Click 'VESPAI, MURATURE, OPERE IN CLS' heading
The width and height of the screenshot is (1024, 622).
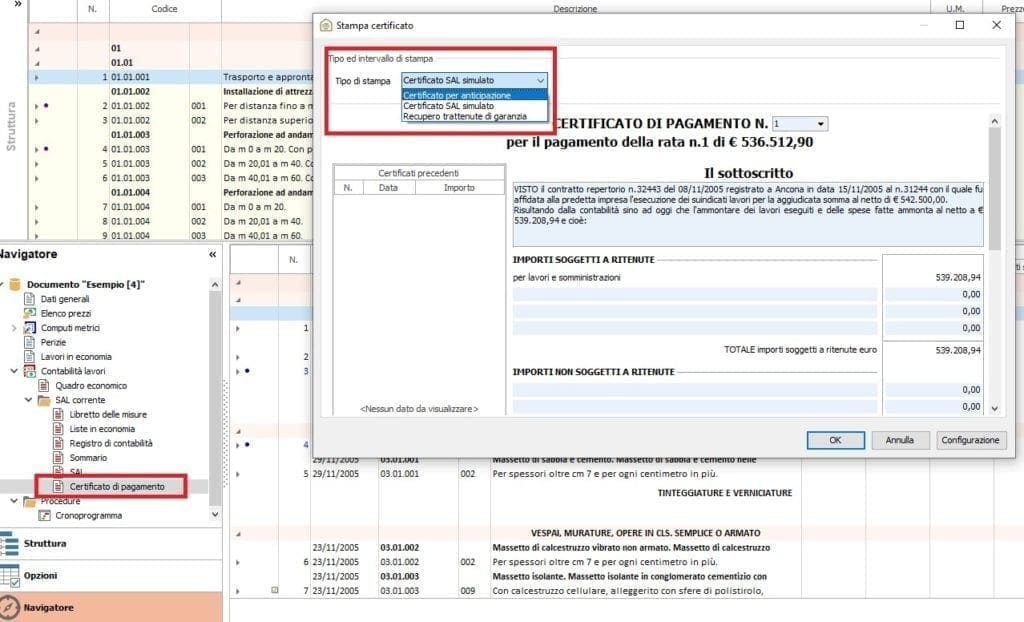(645, 533)
